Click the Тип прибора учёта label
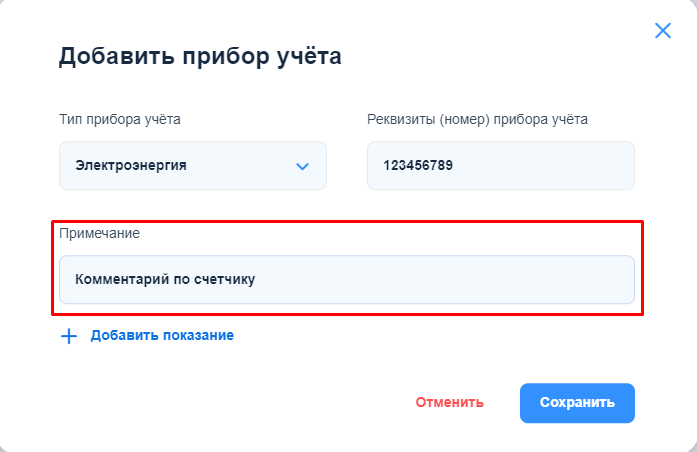Screen dimensions: 697x452 [120, 120]
